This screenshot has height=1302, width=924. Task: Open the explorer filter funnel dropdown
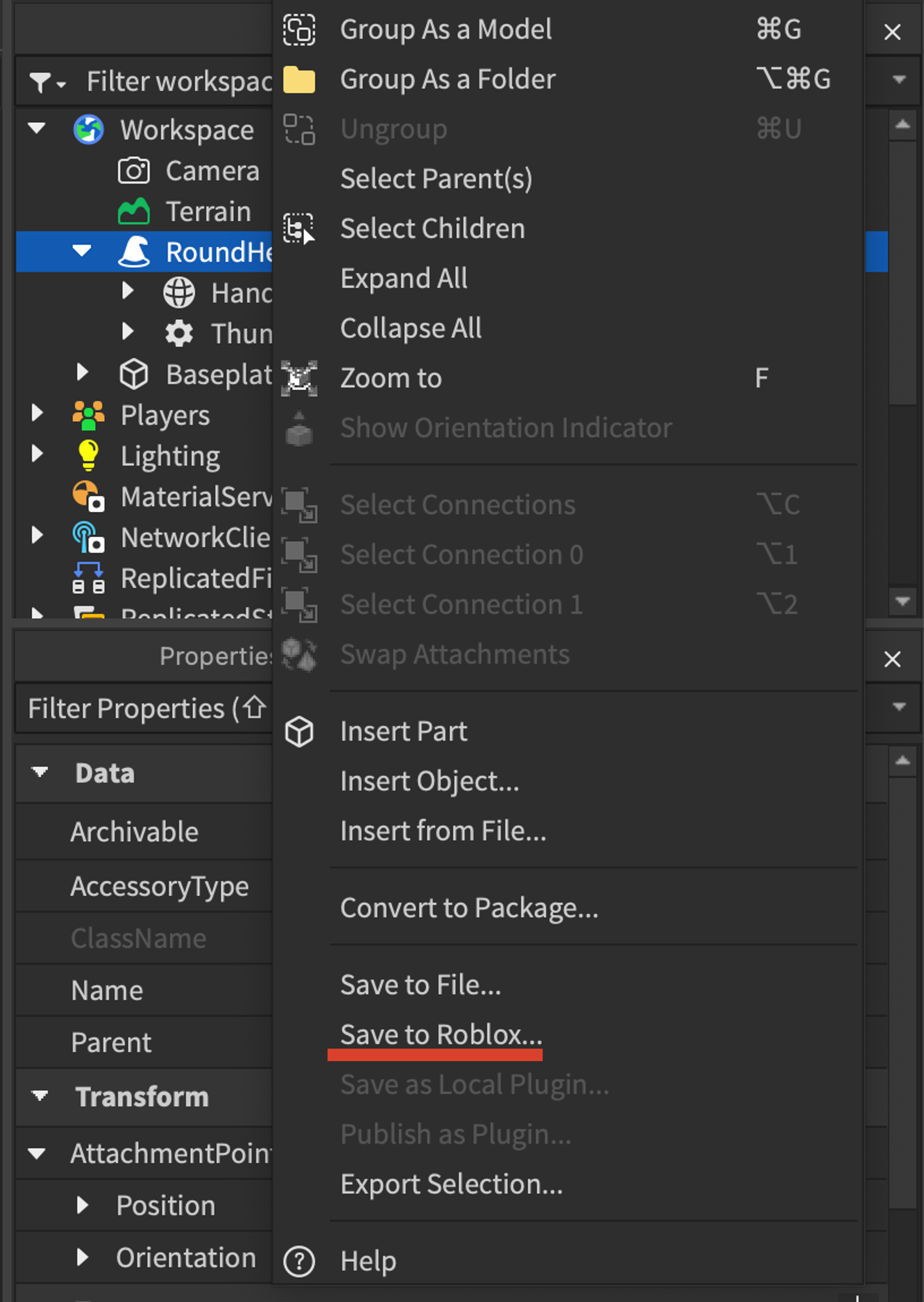[x=48, y=82]
